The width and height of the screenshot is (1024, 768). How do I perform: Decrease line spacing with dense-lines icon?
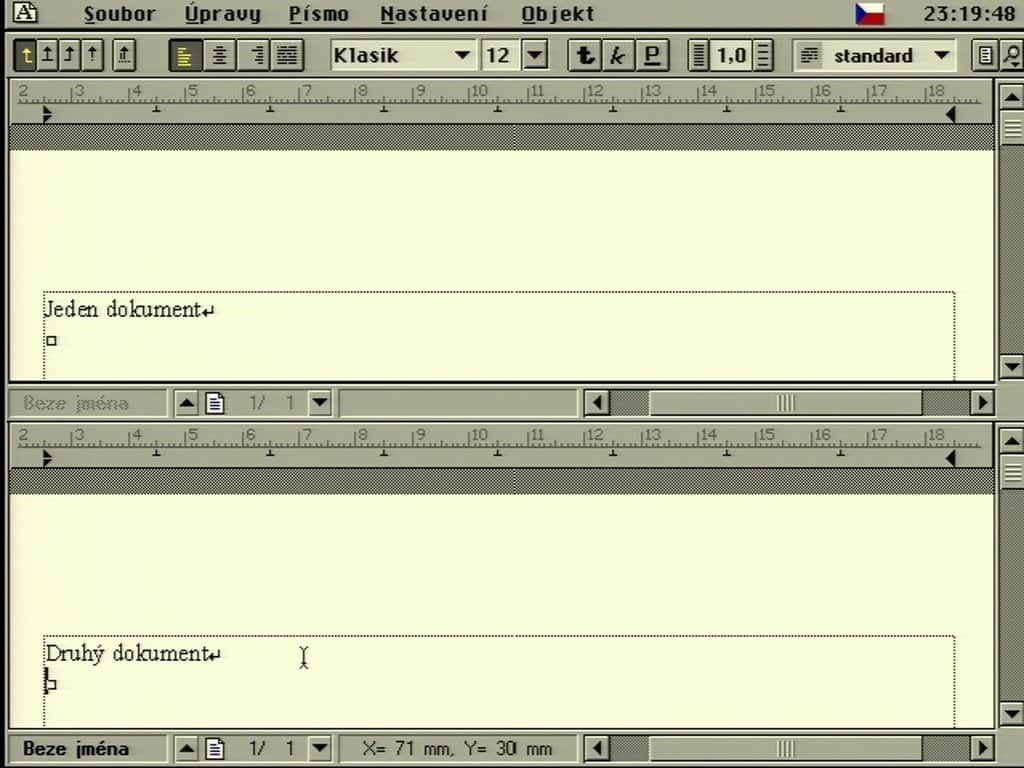click(699, 56)
